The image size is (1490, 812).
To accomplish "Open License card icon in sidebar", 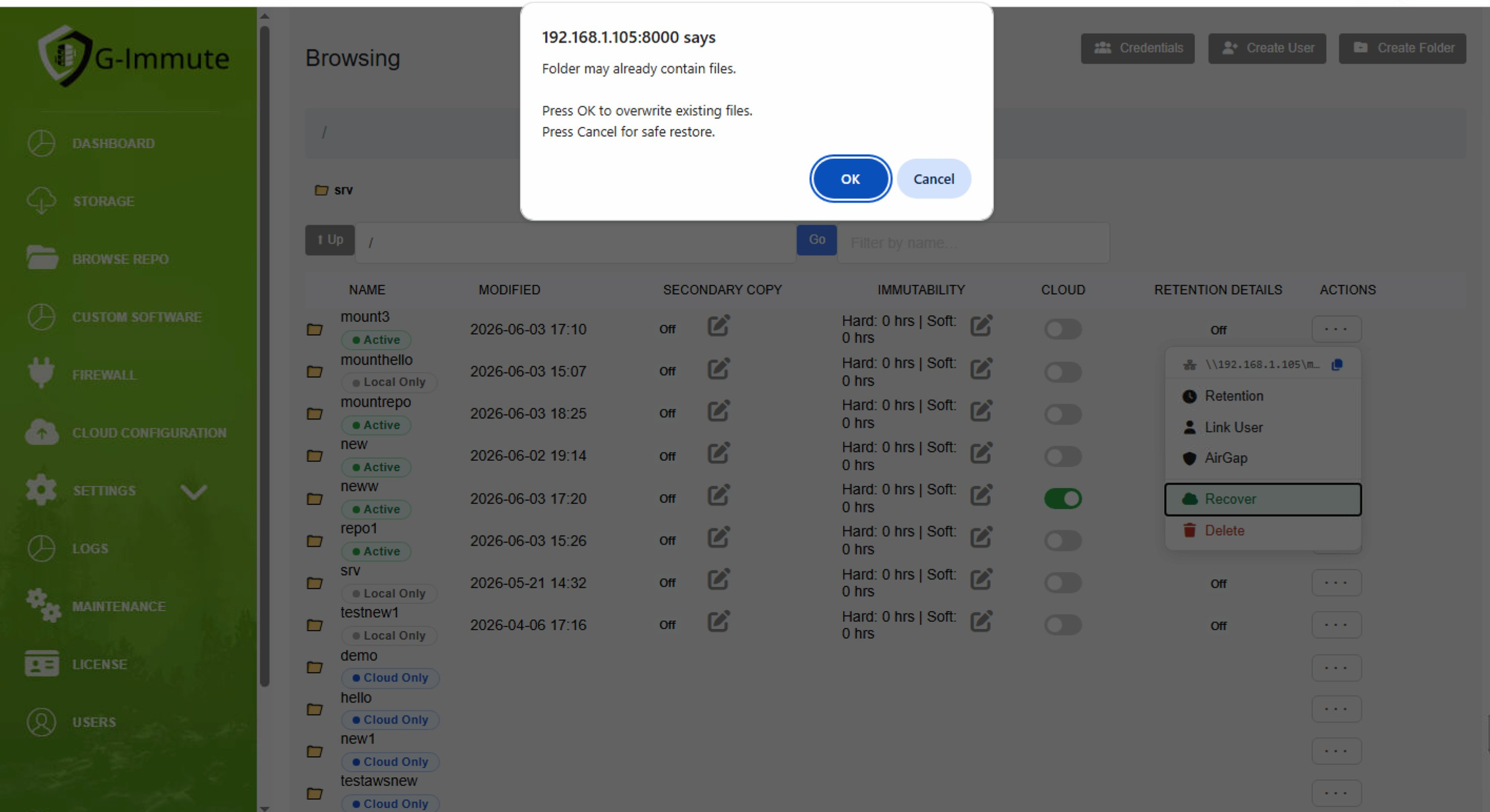I will [42, 663].
